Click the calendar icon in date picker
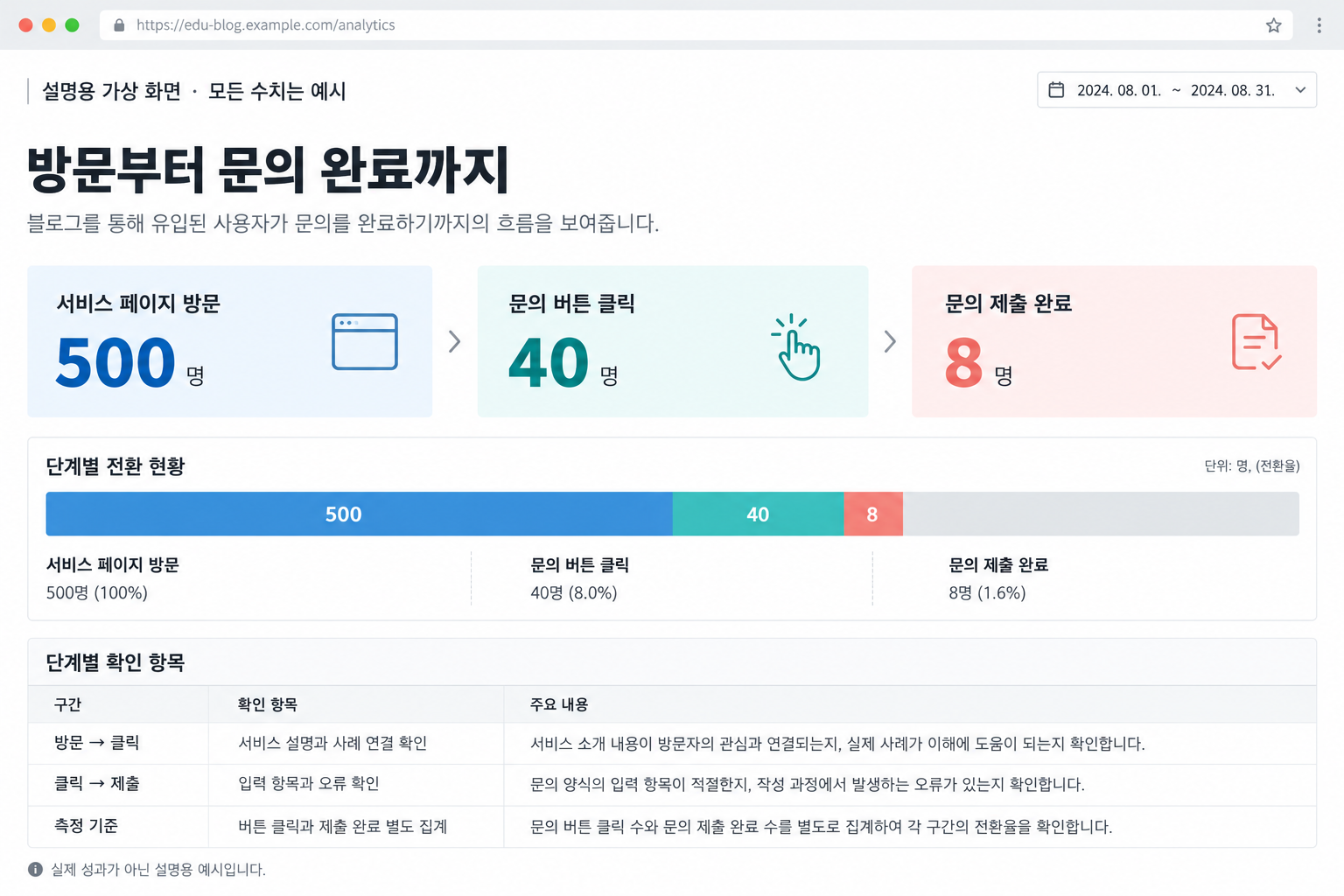The width and height of the screenshot is (1344, 896). (x=1056, y=90)
